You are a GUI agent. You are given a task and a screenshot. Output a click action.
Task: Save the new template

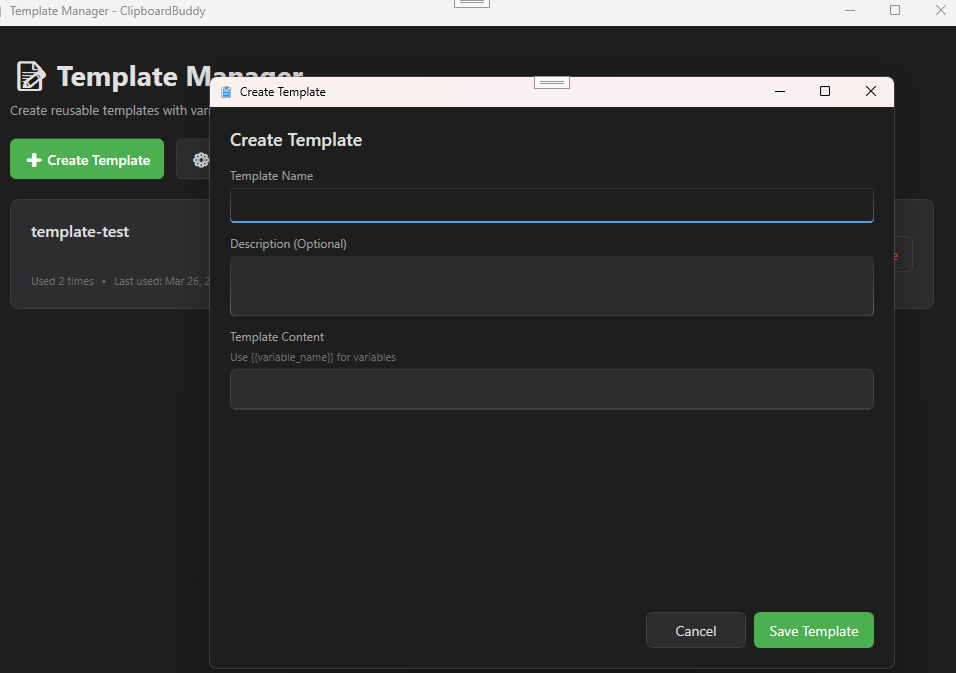tap(813, 630)
